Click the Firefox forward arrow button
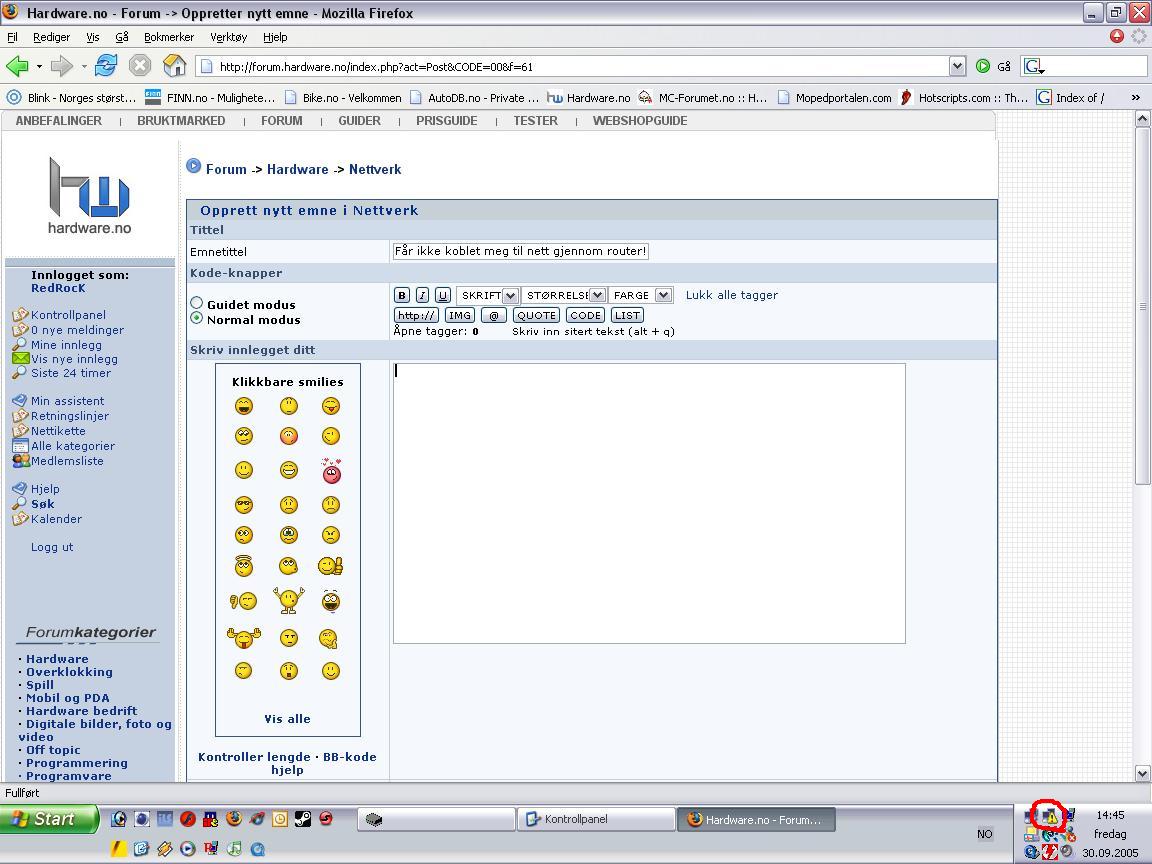1152x864 pixels. pyautogui.click(x=62, y=66)
